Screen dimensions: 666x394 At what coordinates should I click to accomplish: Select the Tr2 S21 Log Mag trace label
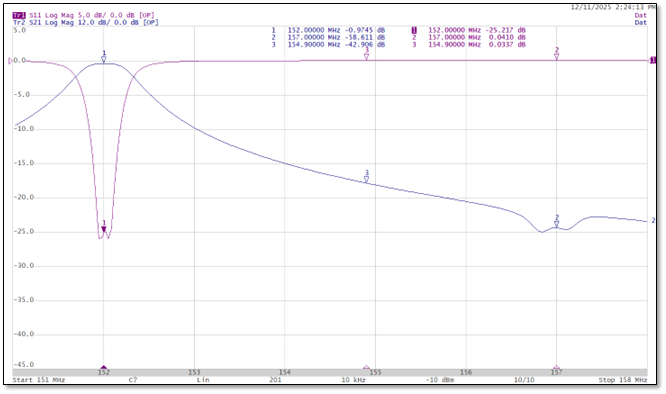[x=85, y=22]
